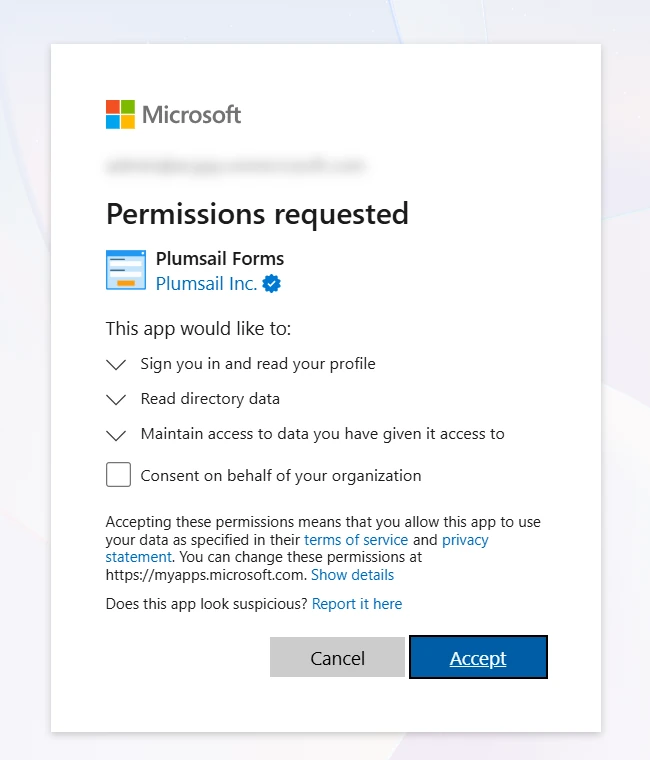Click the Accept button

pyautogui.click(x=478, y=657)
